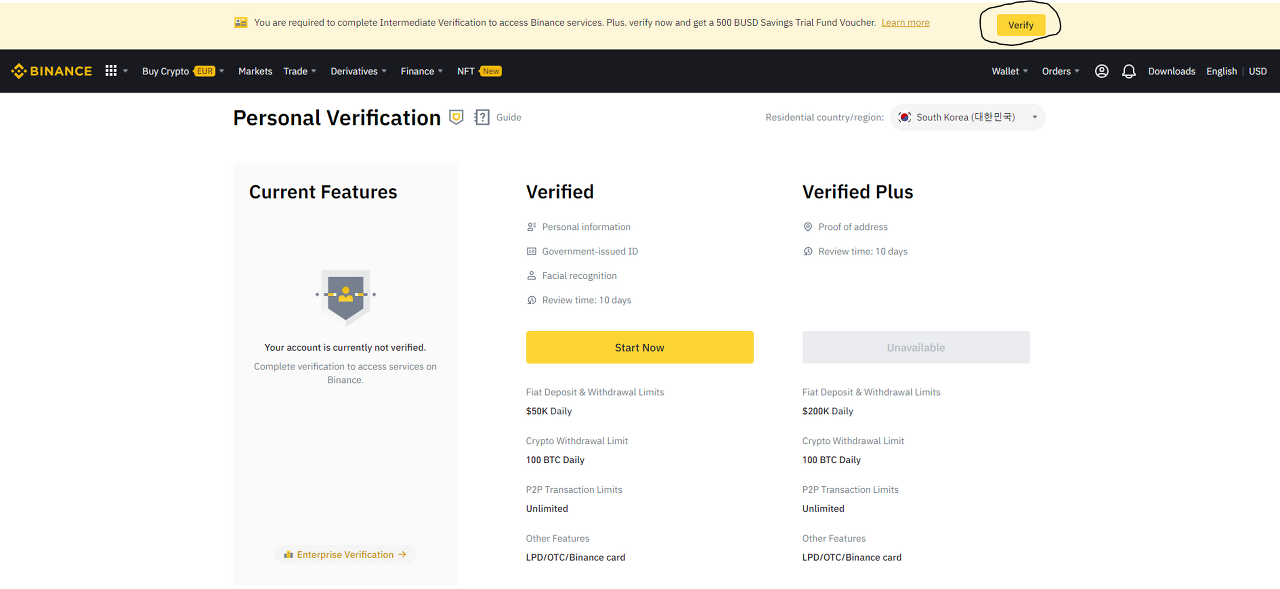
Task: Change the USD currency setting
Action: click(1258, 71)
